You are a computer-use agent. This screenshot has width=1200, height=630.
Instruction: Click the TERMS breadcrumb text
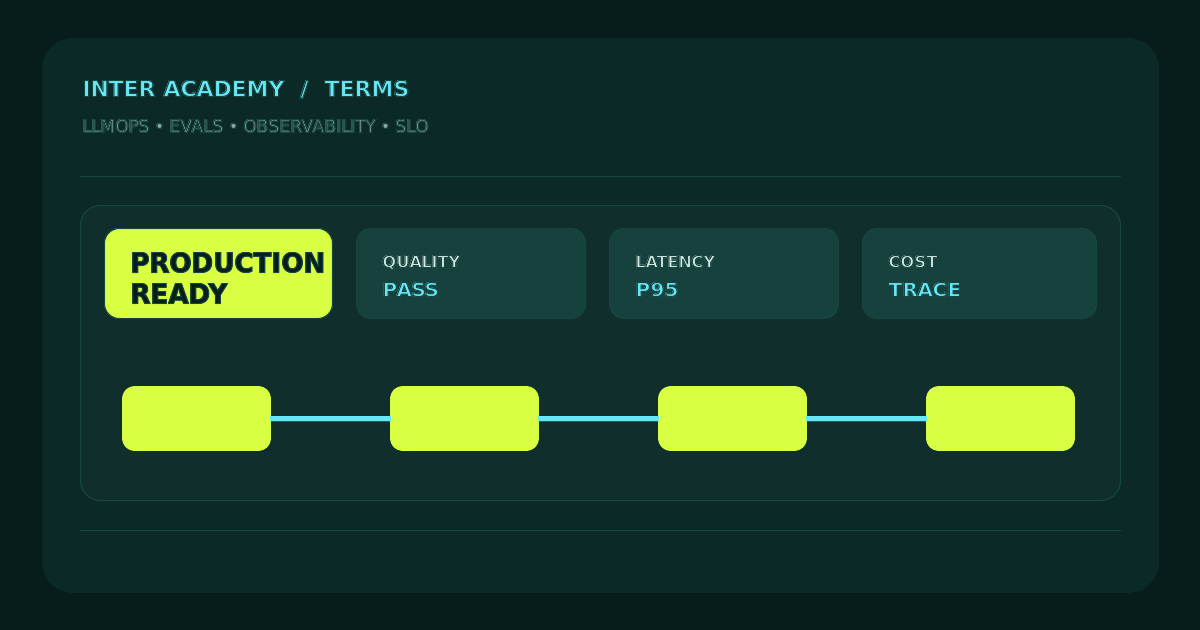[x=367, y=89]
